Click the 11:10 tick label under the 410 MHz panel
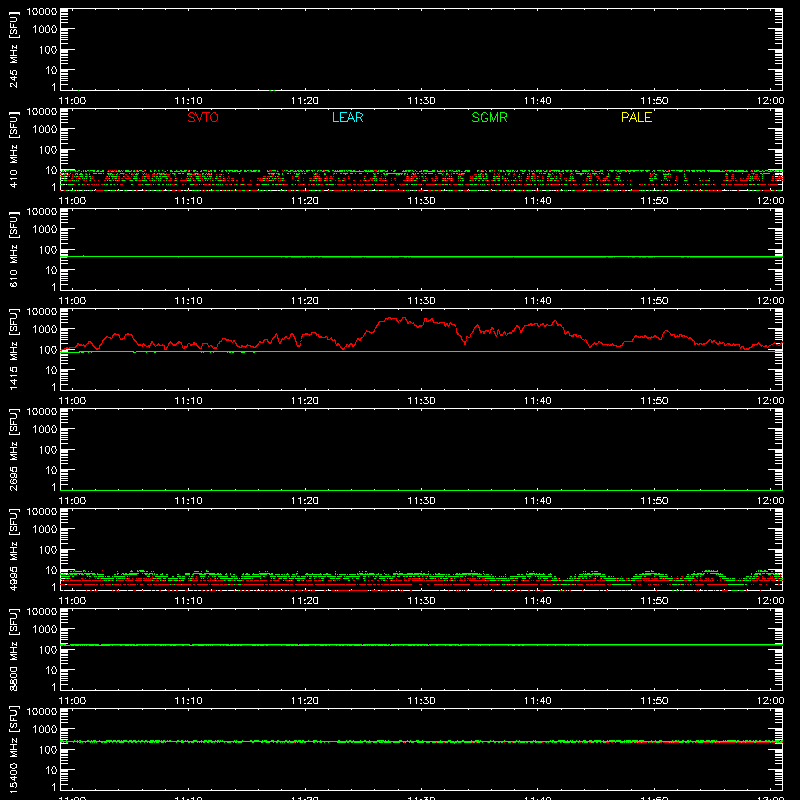Image resolution: width=800 pixels, height=800 pixels. [188, 201]
